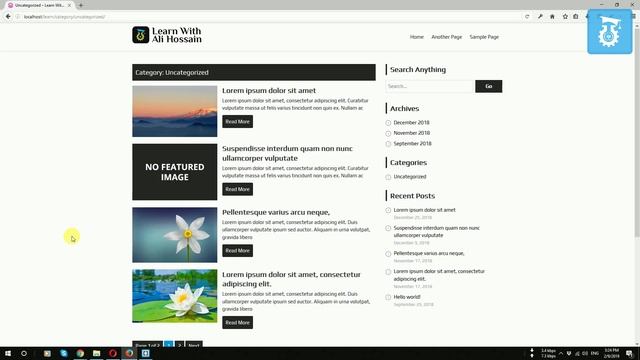Open the first Lorem ipsum dolor sit amet title

(269, 90)
